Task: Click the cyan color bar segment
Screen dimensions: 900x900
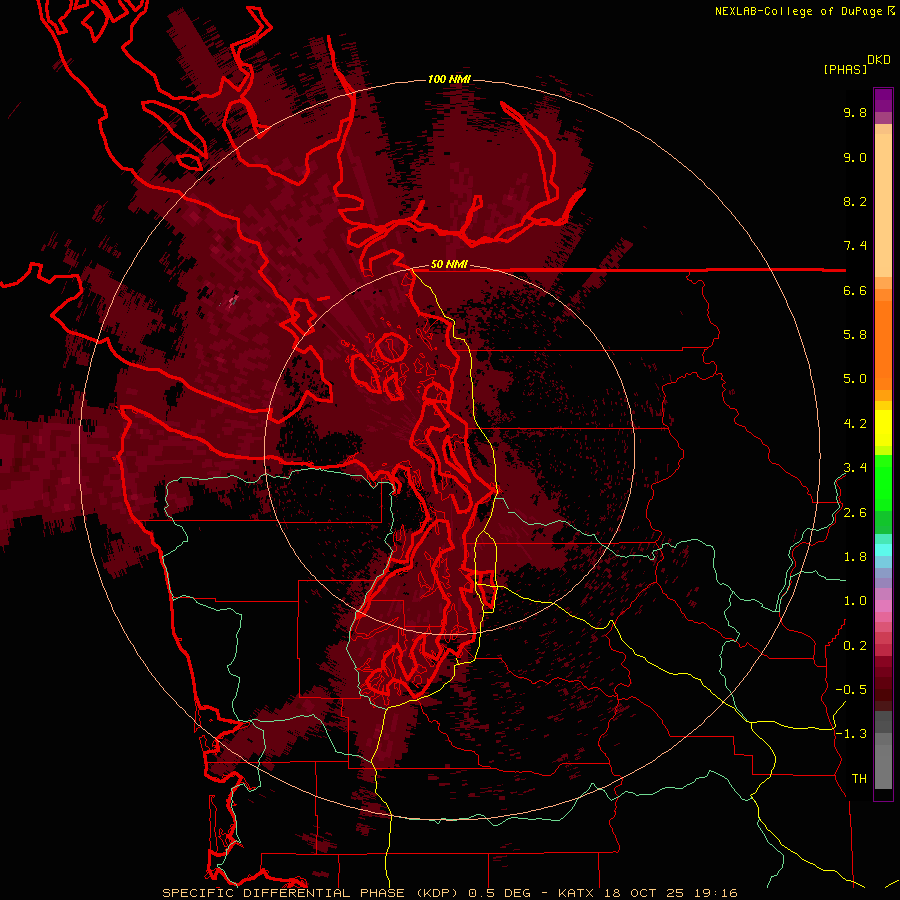Action: click(883, 550)
